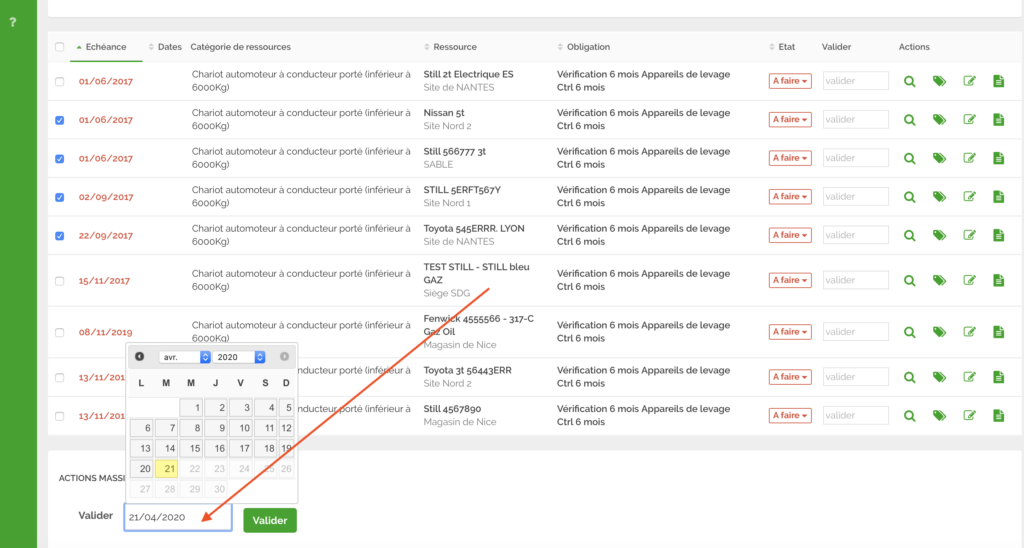Uncheck the checkbox for the 02/09/2017 row
This screenshot has height=548, width=1024.
coord(60,197)
